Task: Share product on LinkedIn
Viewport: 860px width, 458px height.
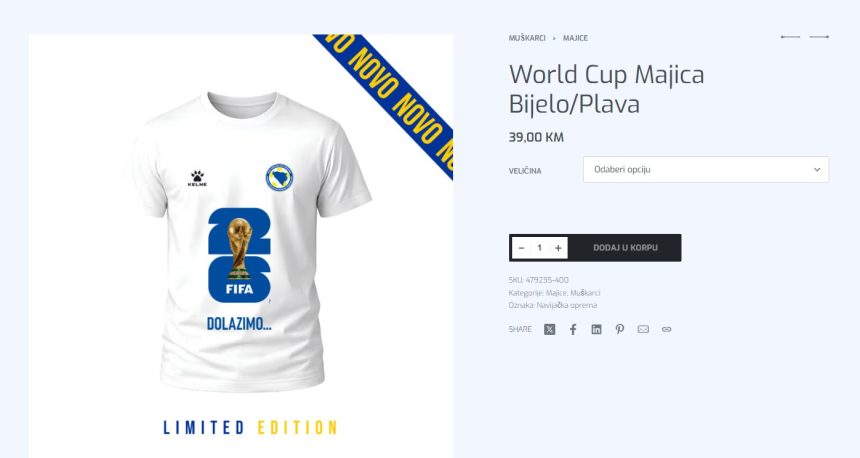Action: 596,329
